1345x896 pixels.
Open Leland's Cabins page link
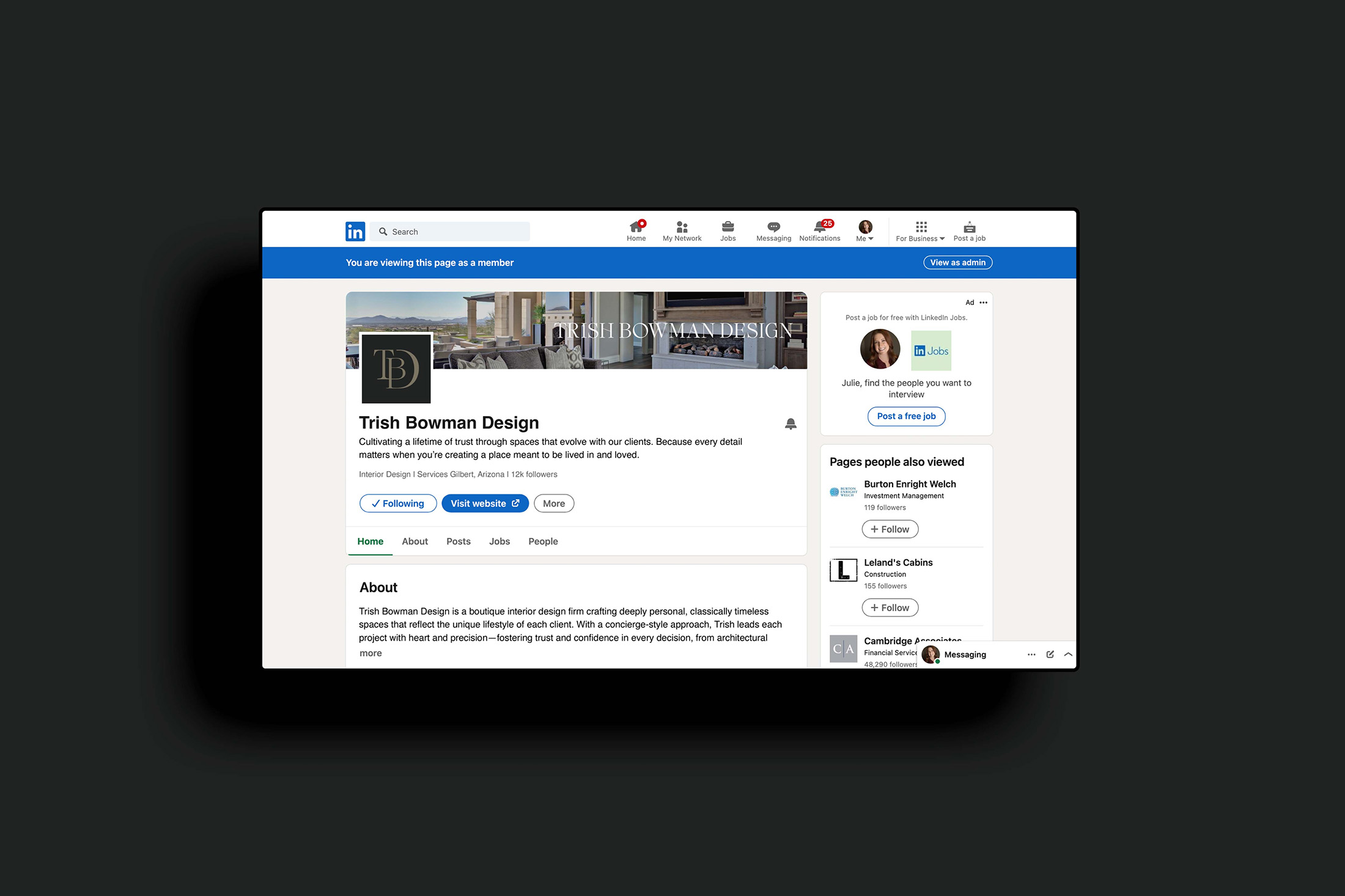(x=899, y=562)
